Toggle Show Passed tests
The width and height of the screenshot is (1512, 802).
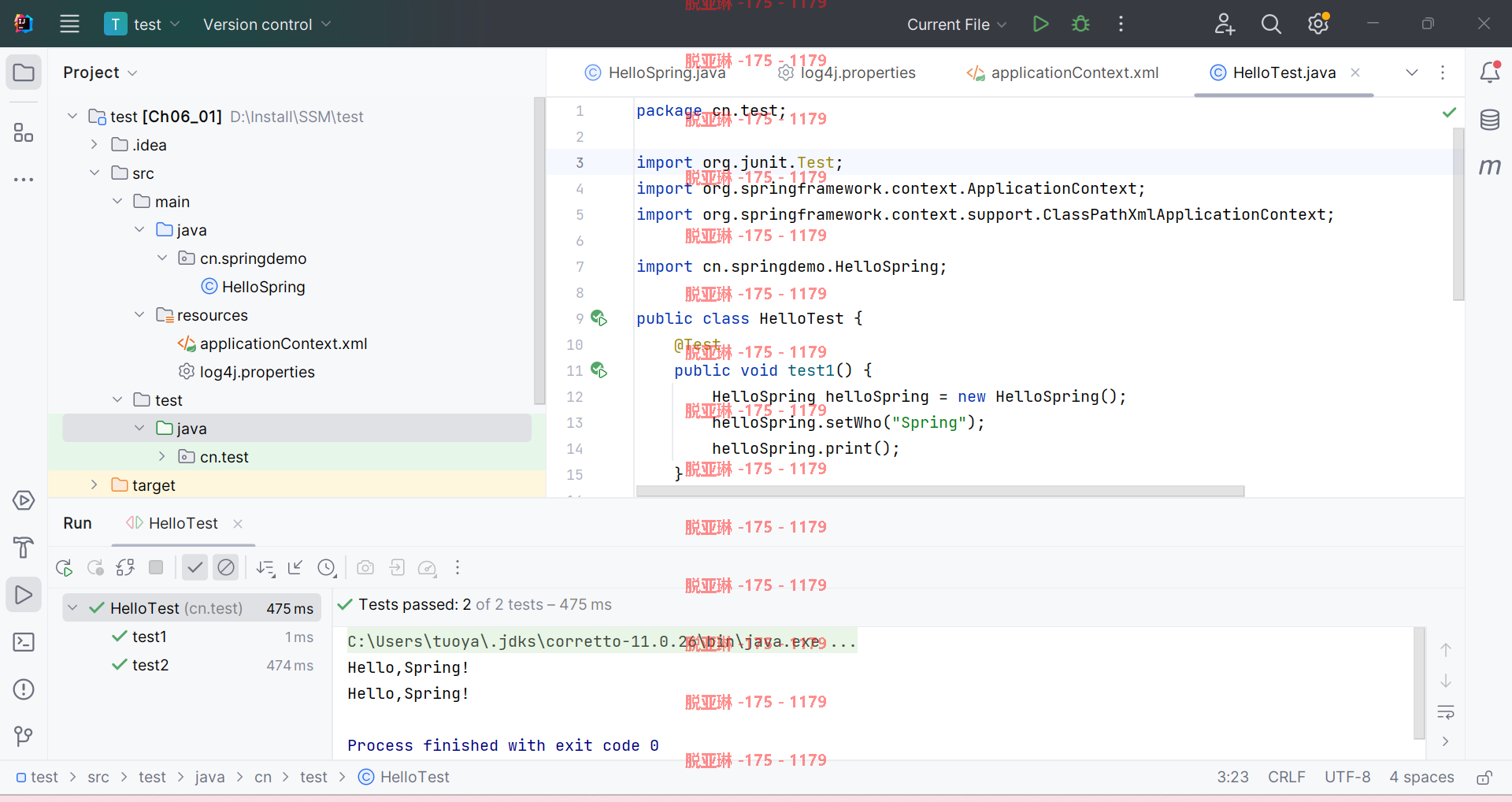tap(195, 567)
